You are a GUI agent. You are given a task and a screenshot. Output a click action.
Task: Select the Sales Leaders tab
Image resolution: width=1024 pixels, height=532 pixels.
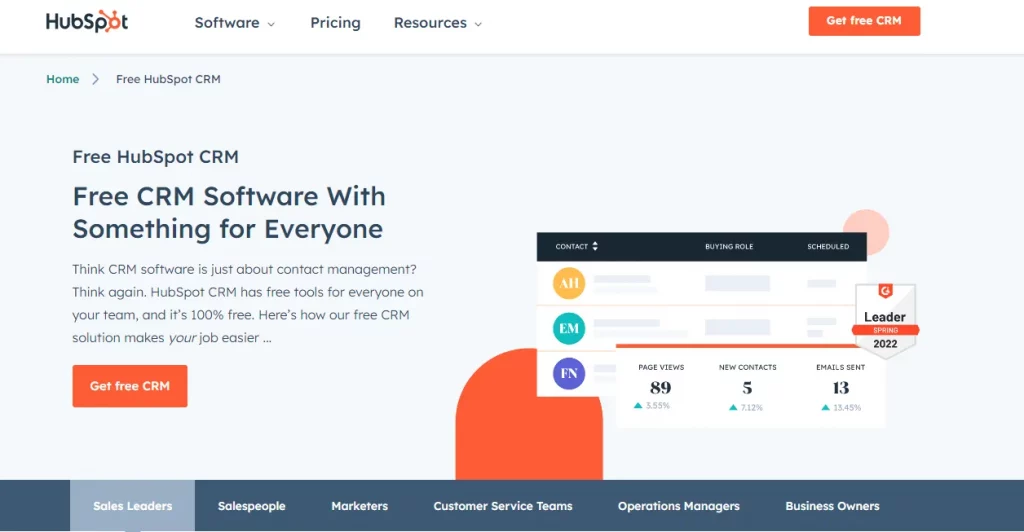coord(133,506)
